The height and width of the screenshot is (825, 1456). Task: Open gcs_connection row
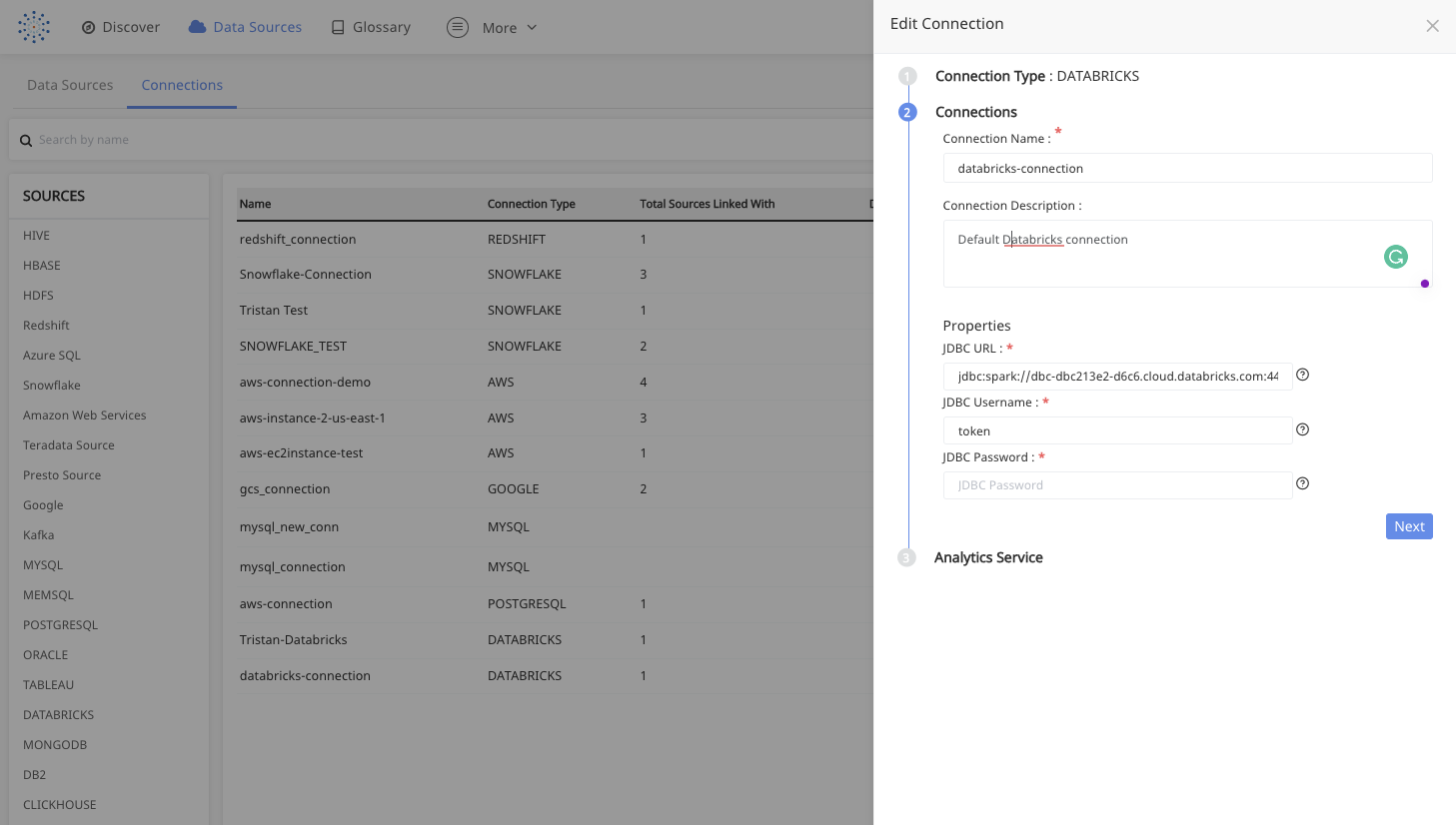pyautogui.click(x=556, y=489)
